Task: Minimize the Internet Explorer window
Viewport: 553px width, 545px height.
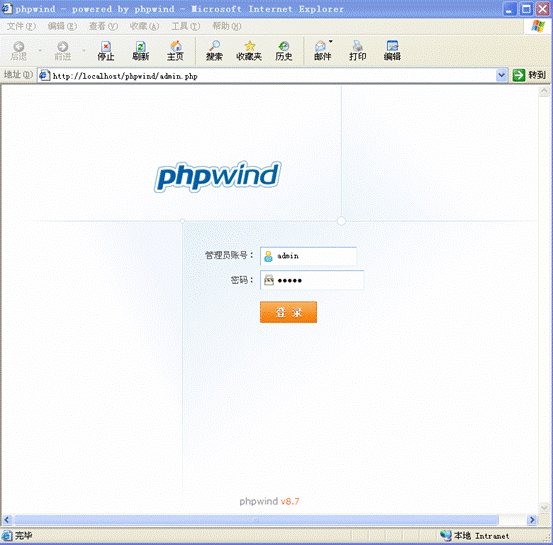Action: tap(509, 9)
